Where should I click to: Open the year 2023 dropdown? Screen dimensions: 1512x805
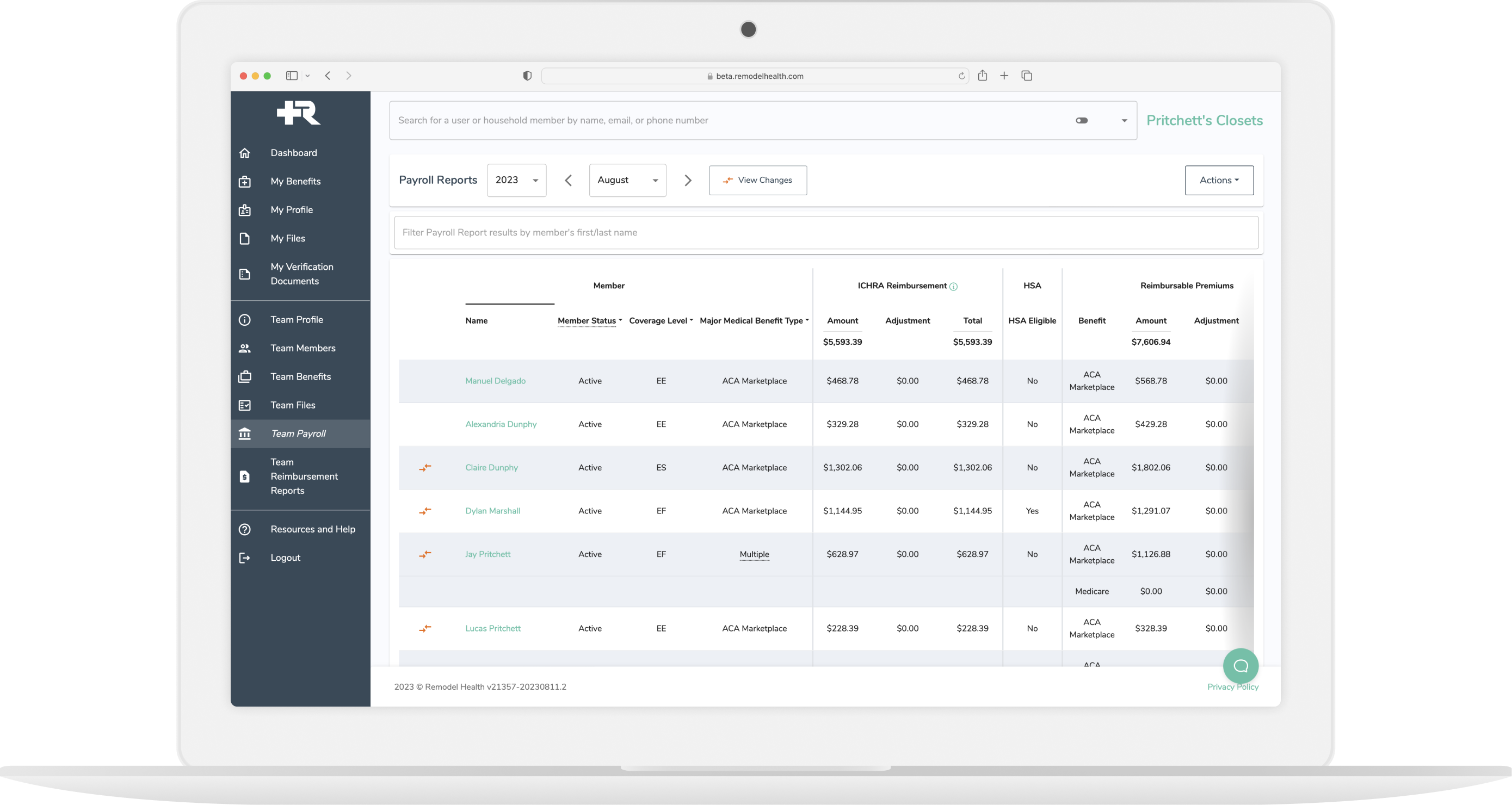tap(516, 180)
